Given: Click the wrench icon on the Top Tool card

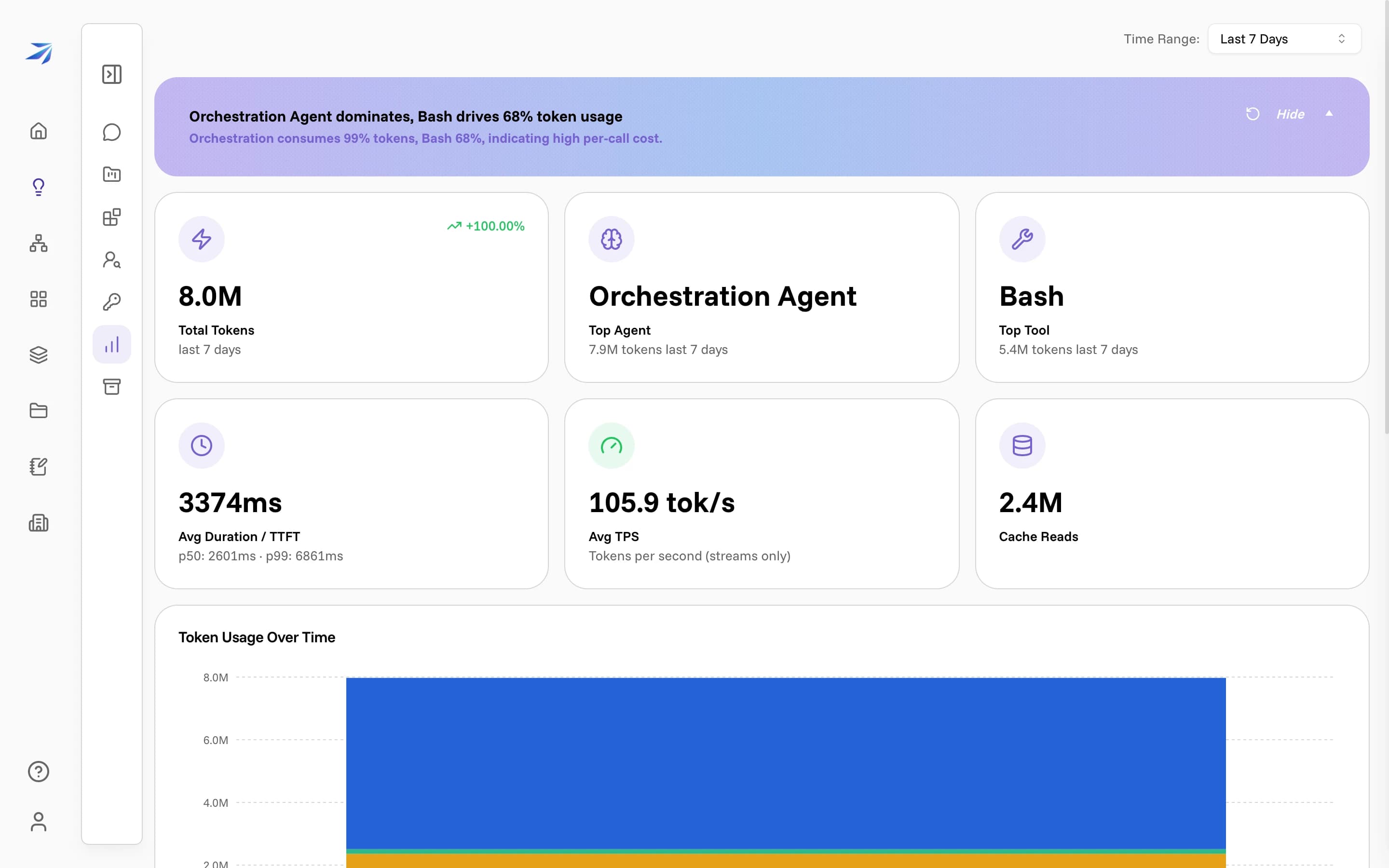Looking at the screenshot, I should 1022,239.
